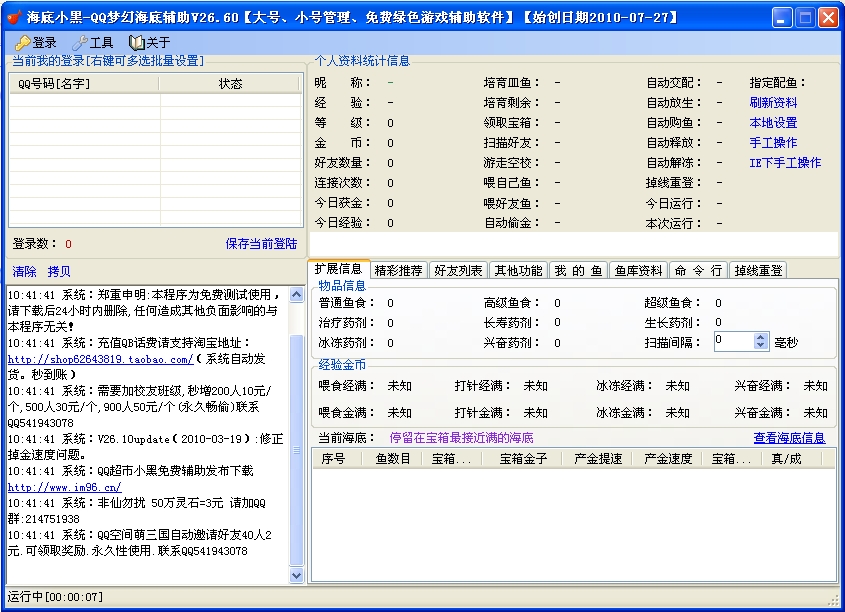845x612 pixels.
Task: Click the wrench icon beside 工具
Action: [80, 43]
